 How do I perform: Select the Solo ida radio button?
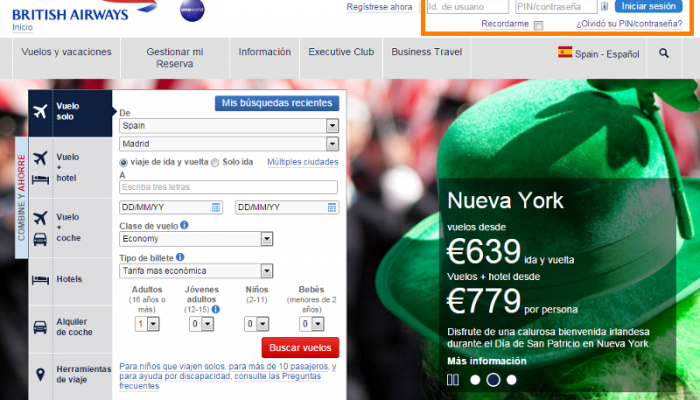pos(215,162)
